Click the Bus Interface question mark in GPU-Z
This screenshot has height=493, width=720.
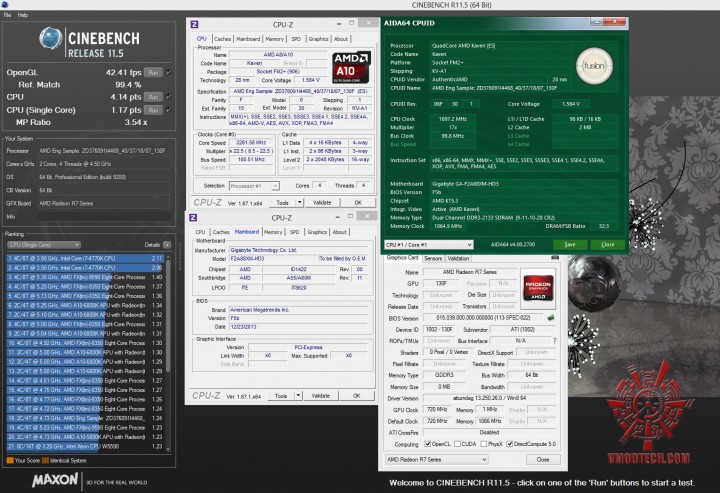(555, 341)
